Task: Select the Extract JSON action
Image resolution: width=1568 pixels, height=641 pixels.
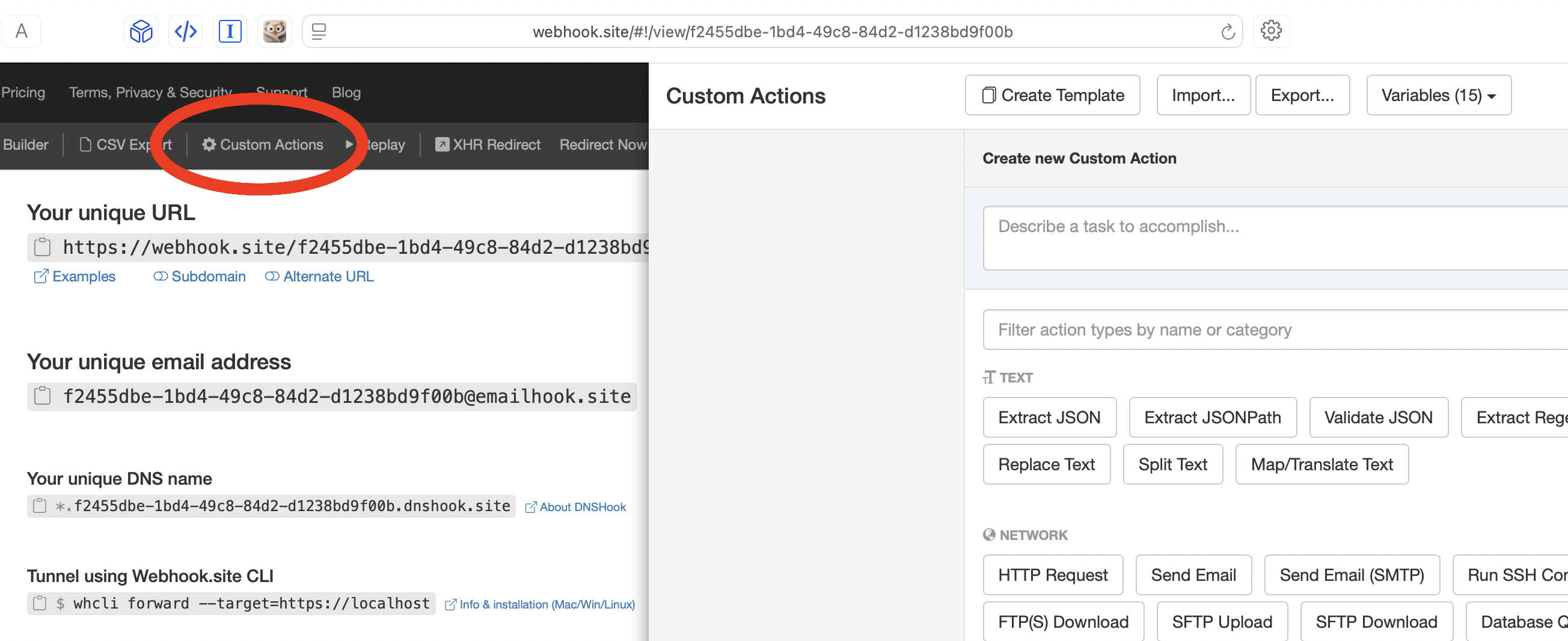Action: coord(1049,417)
